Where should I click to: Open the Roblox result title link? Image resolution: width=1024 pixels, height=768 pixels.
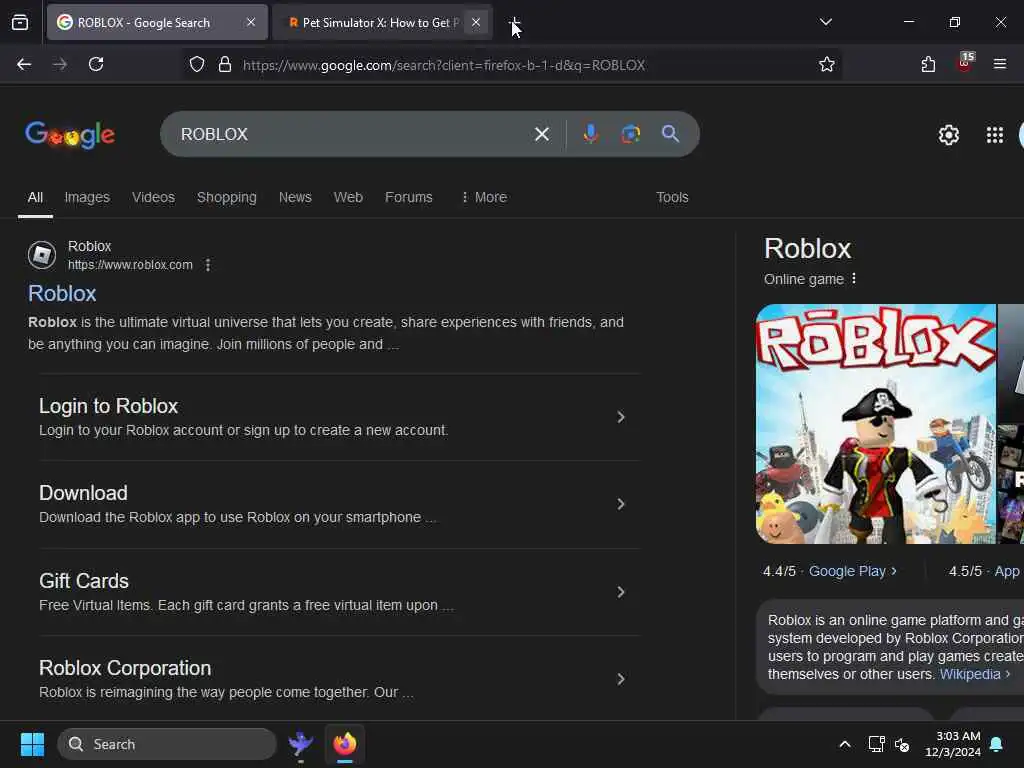[62, 293]
